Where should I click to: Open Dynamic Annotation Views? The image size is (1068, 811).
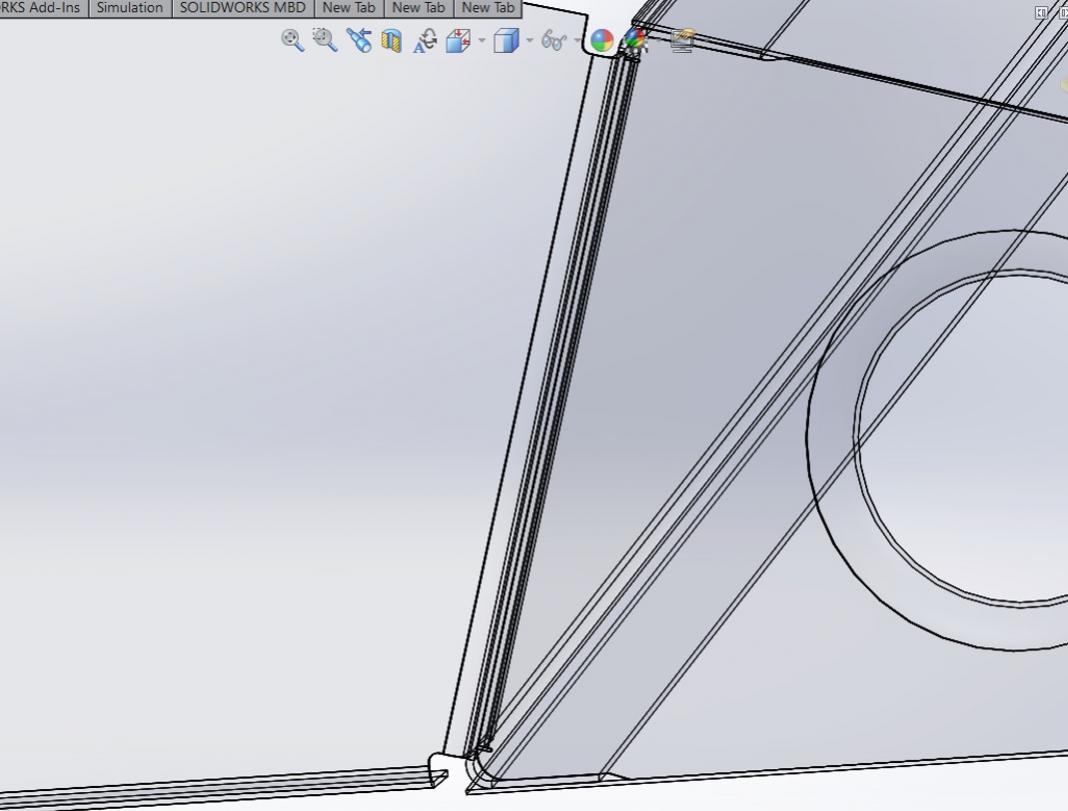pyautogui.click(x=424, y=40)
